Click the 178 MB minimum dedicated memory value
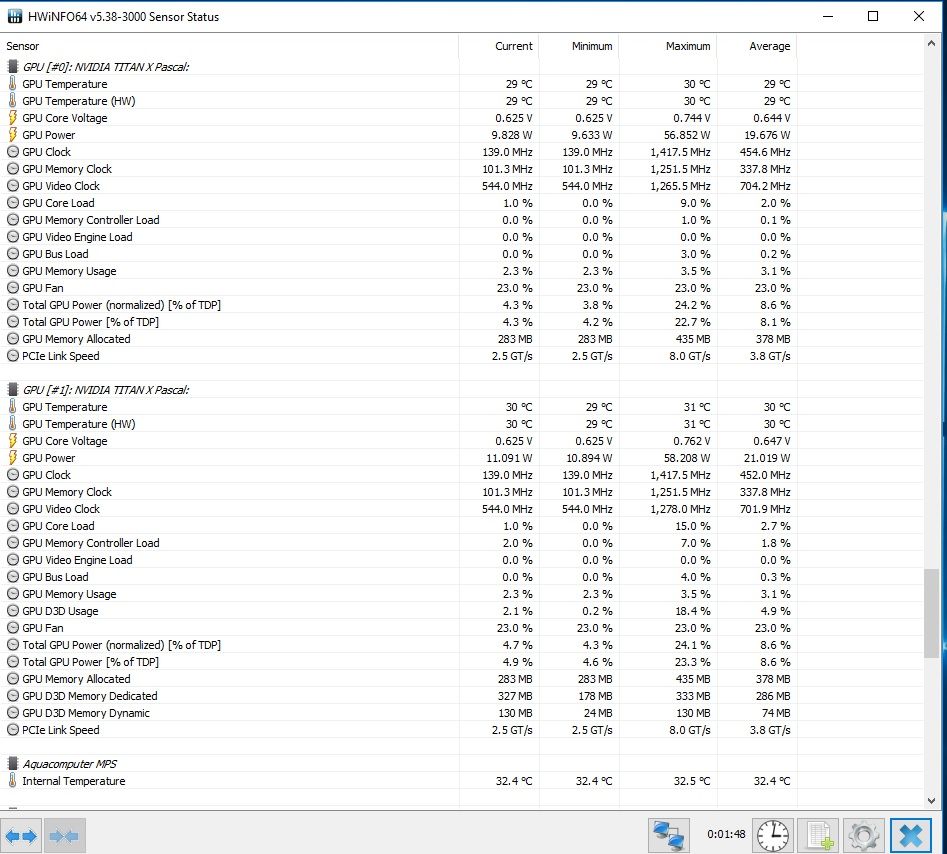 [x=595, y=696]
